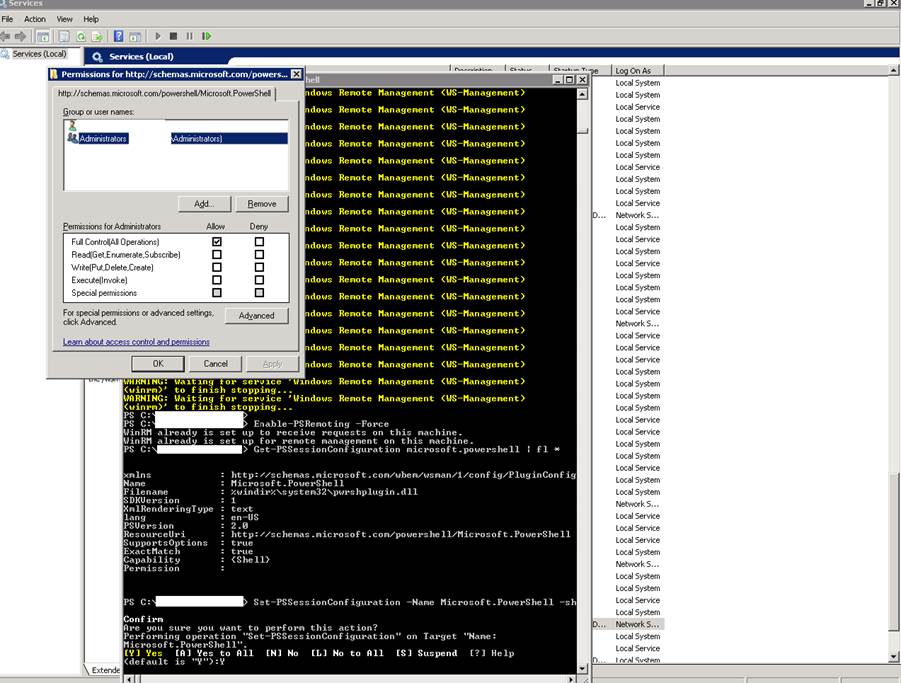Select Administrators in Group or user names

[103, 139]
